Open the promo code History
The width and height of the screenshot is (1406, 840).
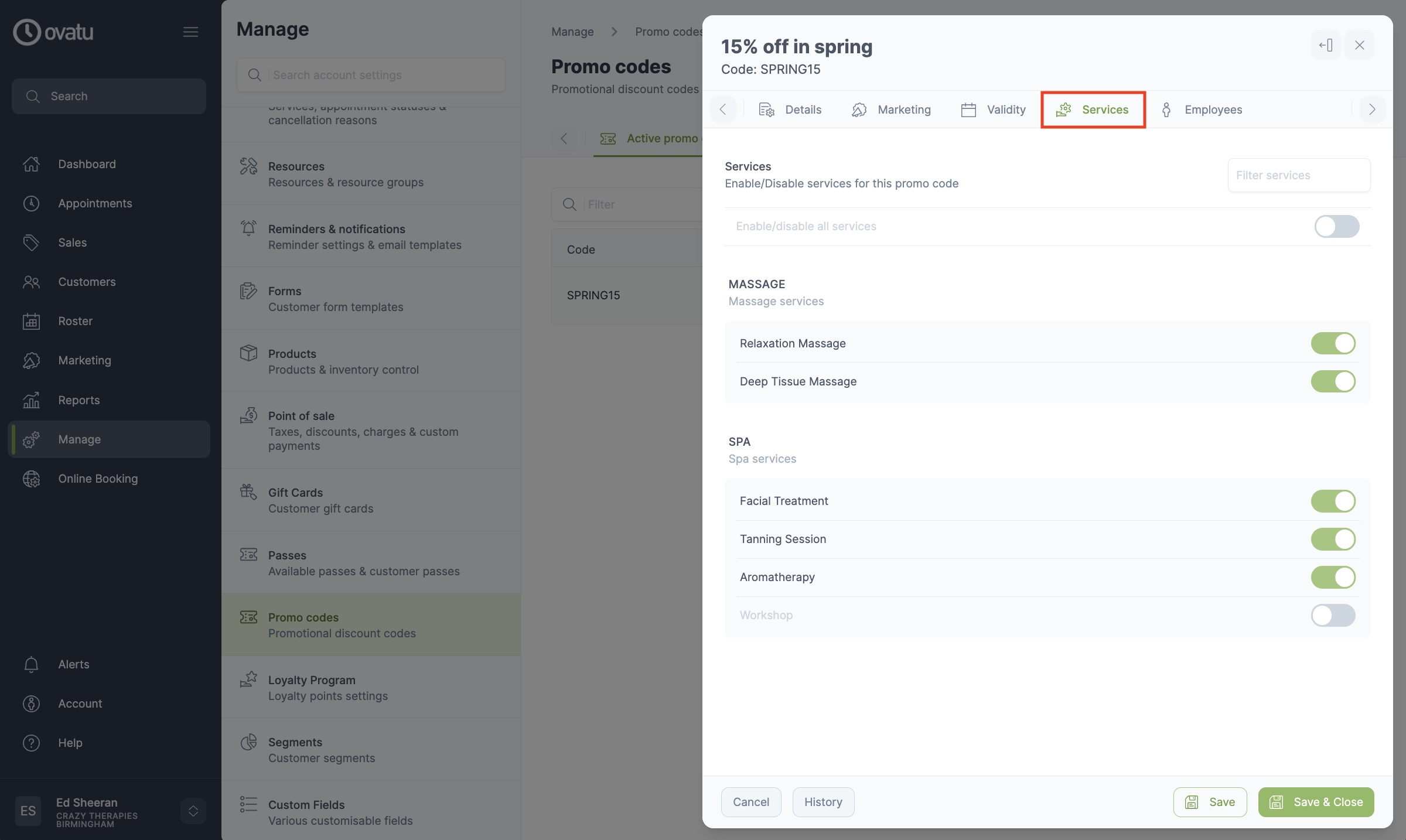[x=823, y=802]
